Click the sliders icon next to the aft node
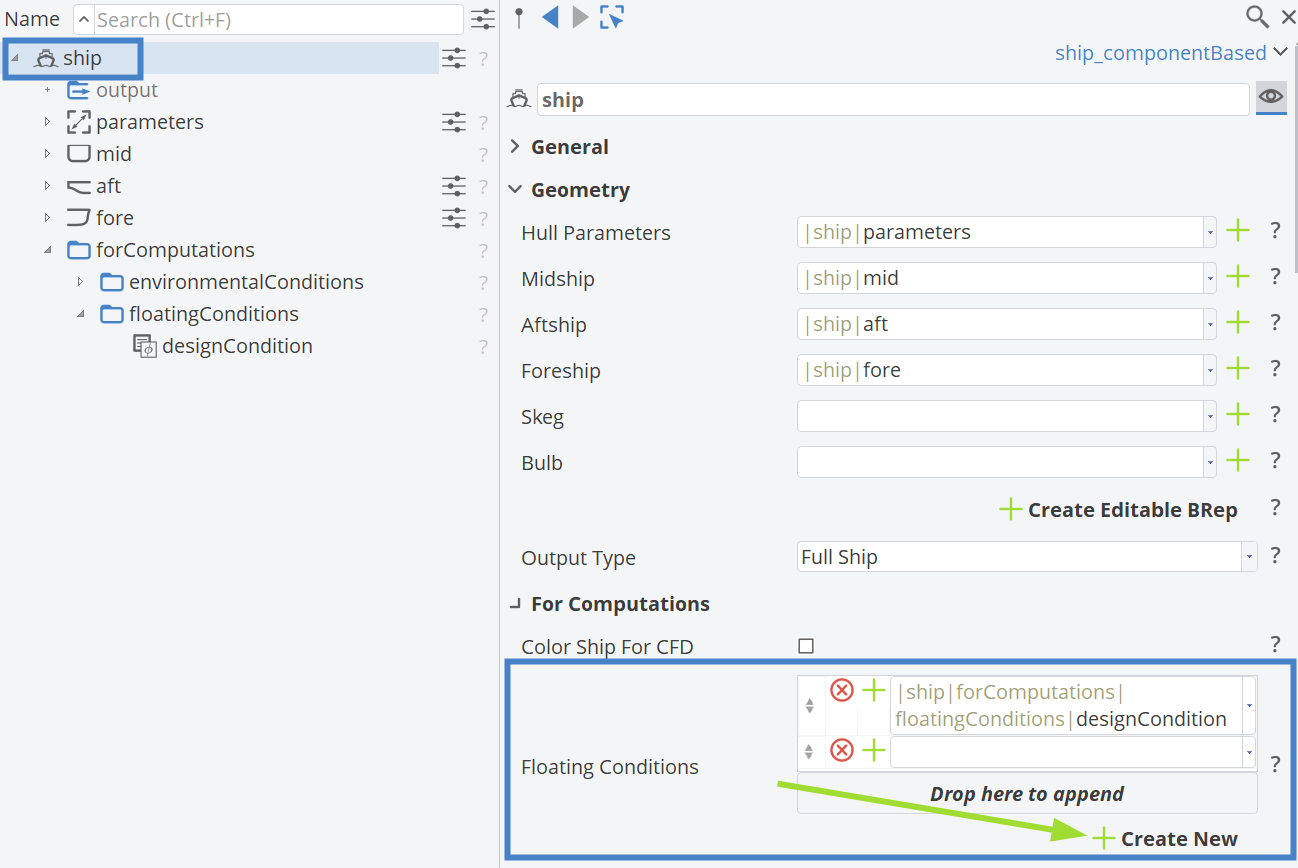 pyautogui.click(x=454, y=186)
